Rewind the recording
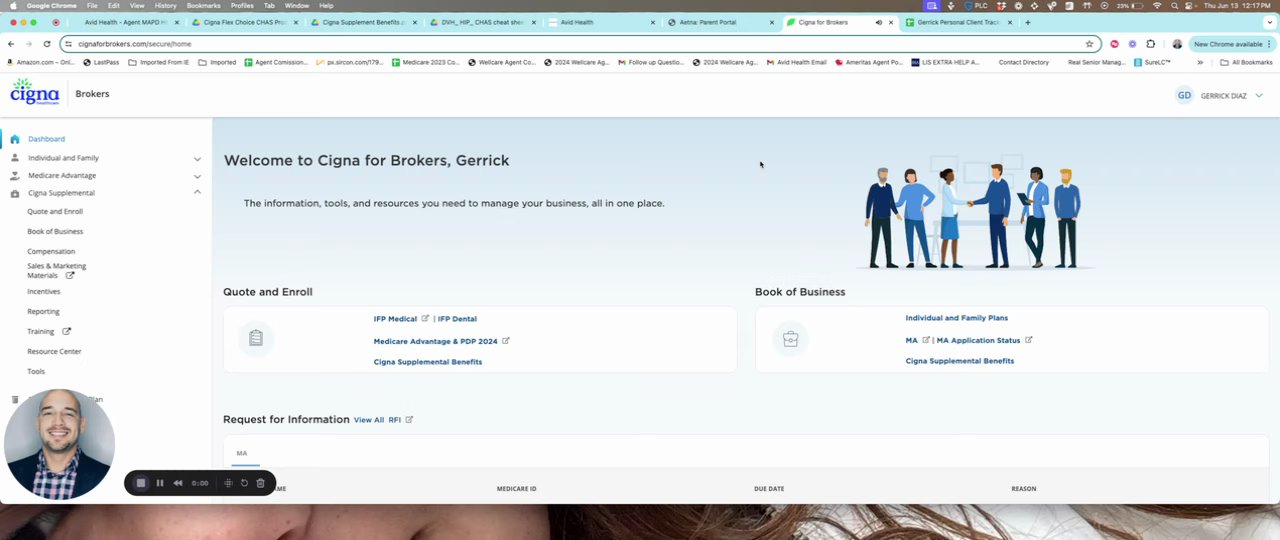The width and height of the screenshot is (1280, 540). tap(178, 483)
